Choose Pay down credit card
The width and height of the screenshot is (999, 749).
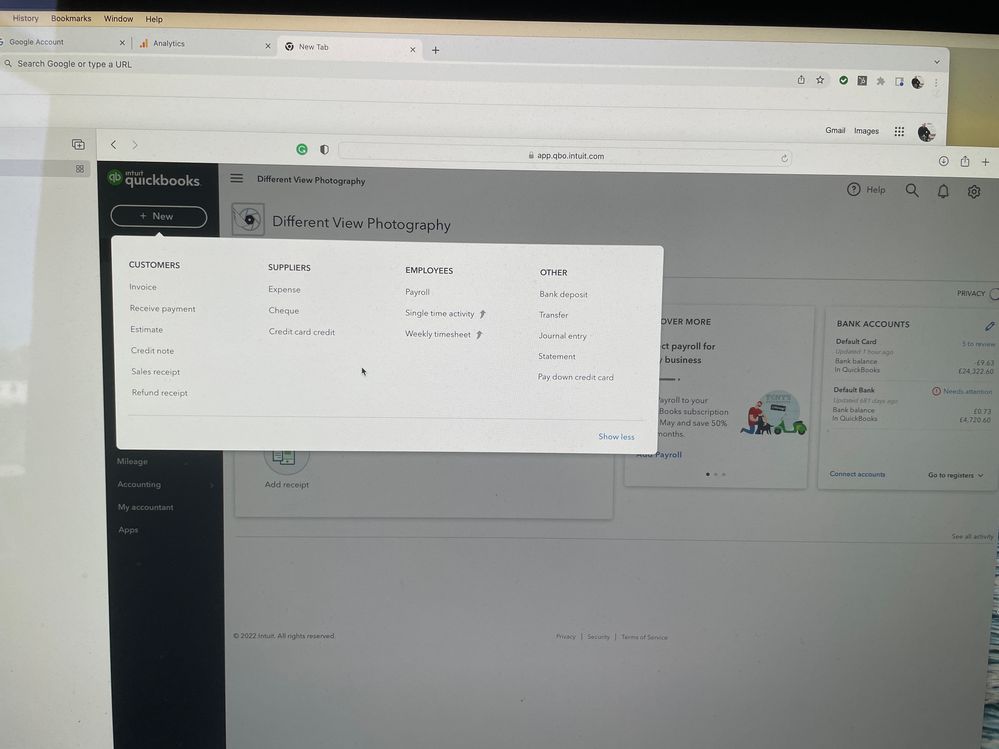click(575, 377)
